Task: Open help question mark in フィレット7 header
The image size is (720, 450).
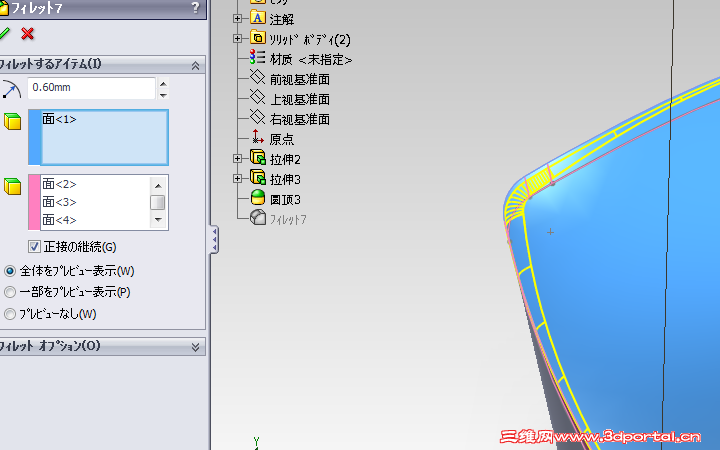Action: click(196, 7)
